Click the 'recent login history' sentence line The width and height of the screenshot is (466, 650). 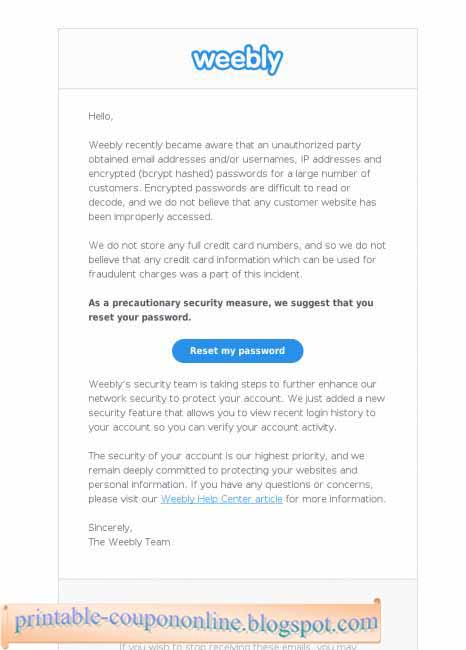tap(232, 413)
